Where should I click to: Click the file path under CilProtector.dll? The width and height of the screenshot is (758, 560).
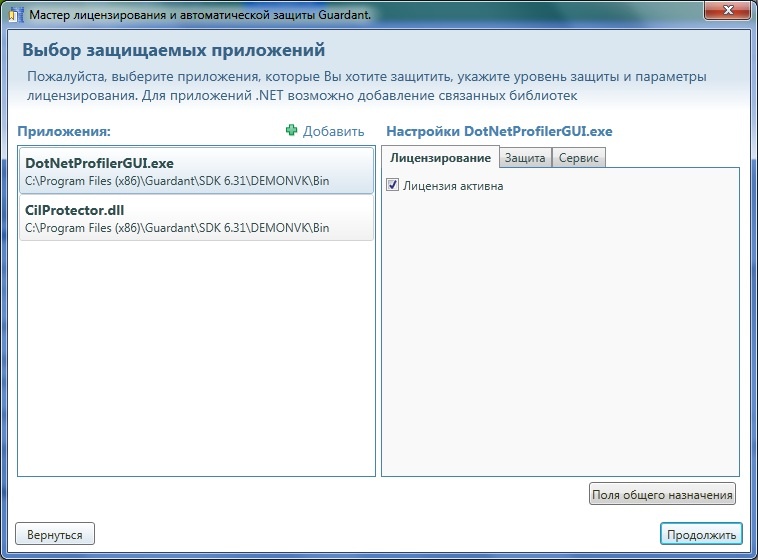(176, 228)
